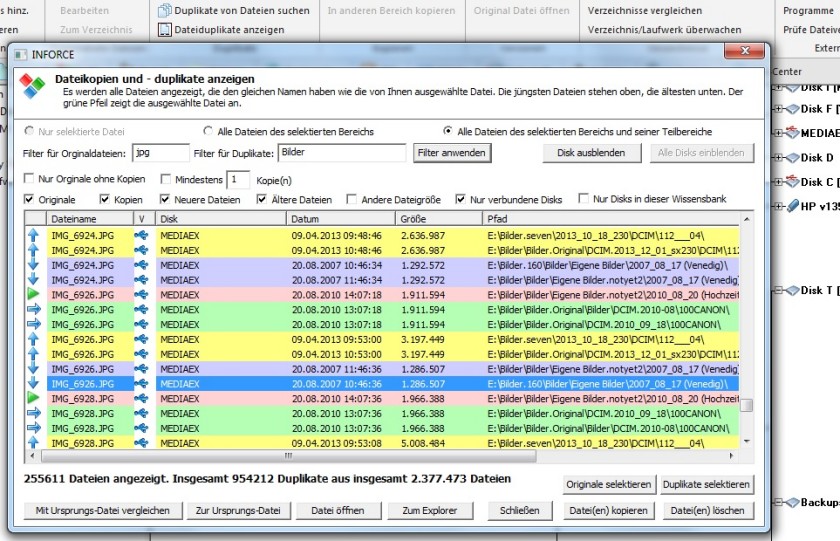This screenshot has height=541, width=840.
Task: Click the Disk D drive icon in tree
Action: pyautogui.click(x=792, y=157)
